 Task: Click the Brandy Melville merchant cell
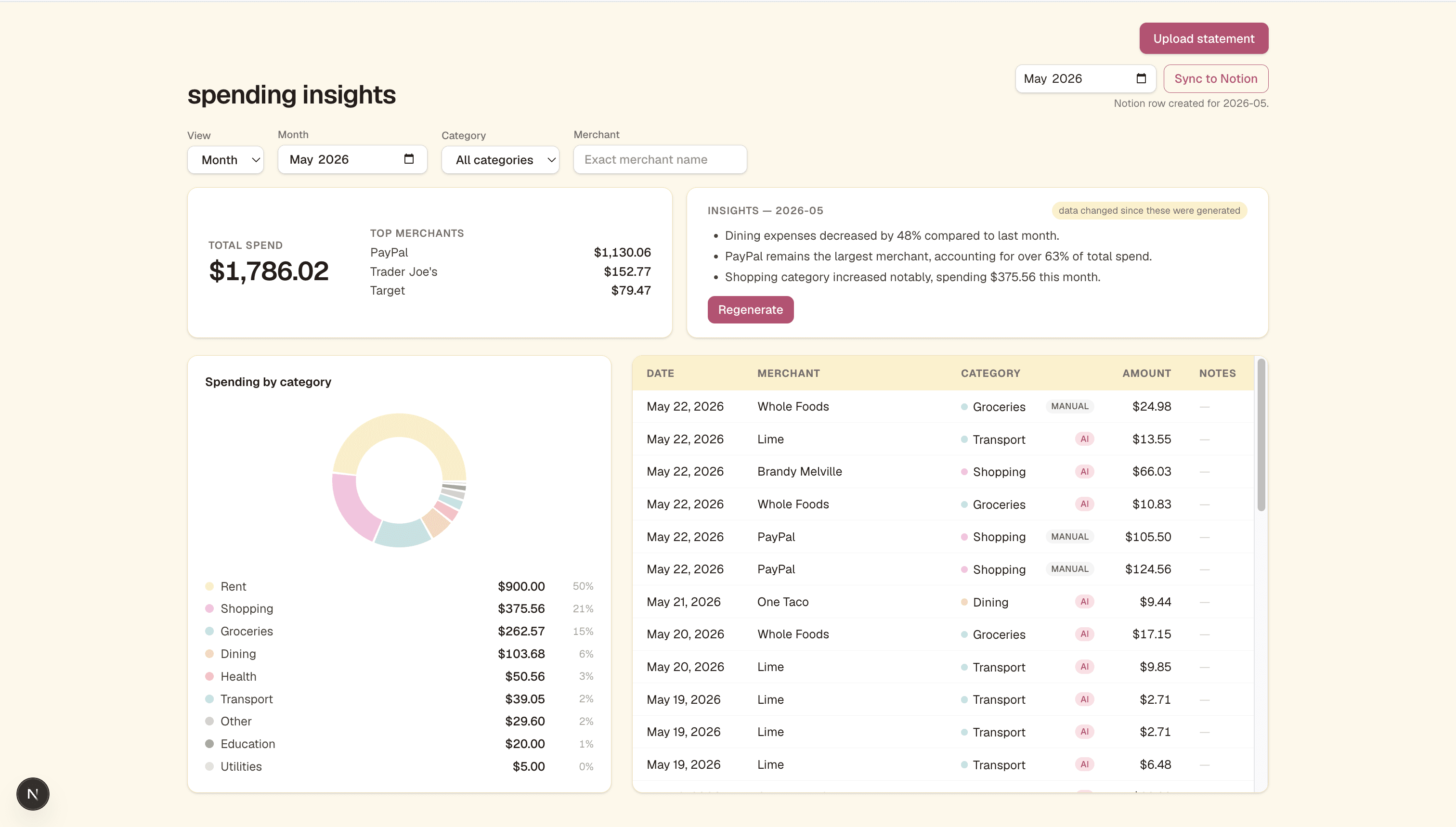[x=799, y=471]
